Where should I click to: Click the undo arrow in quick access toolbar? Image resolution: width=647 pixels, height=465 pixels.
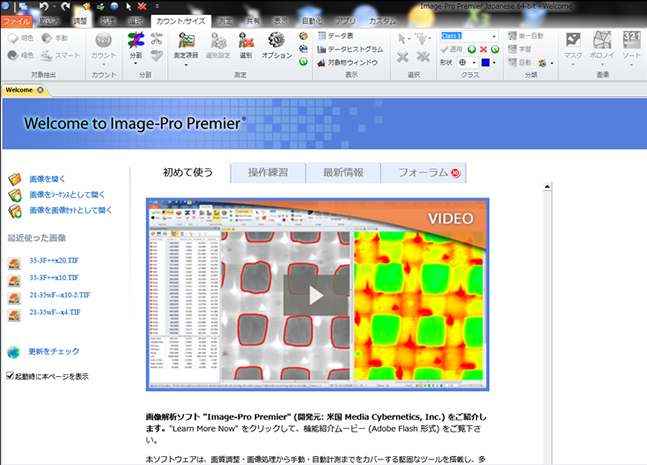(44, 6)
